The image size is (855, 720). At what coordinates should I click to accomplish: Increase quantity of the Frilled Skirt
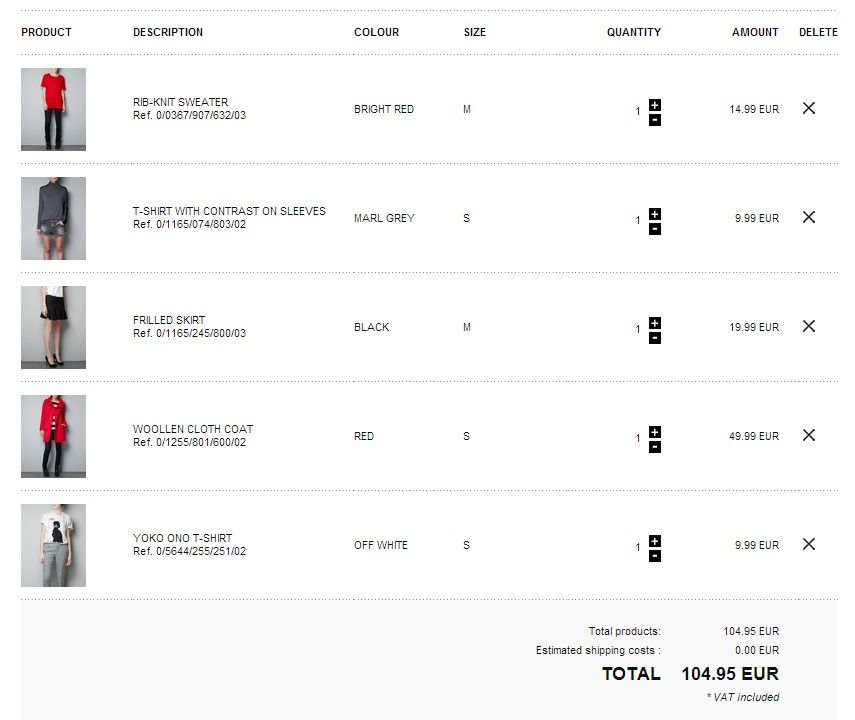click(x=655, y=323)
